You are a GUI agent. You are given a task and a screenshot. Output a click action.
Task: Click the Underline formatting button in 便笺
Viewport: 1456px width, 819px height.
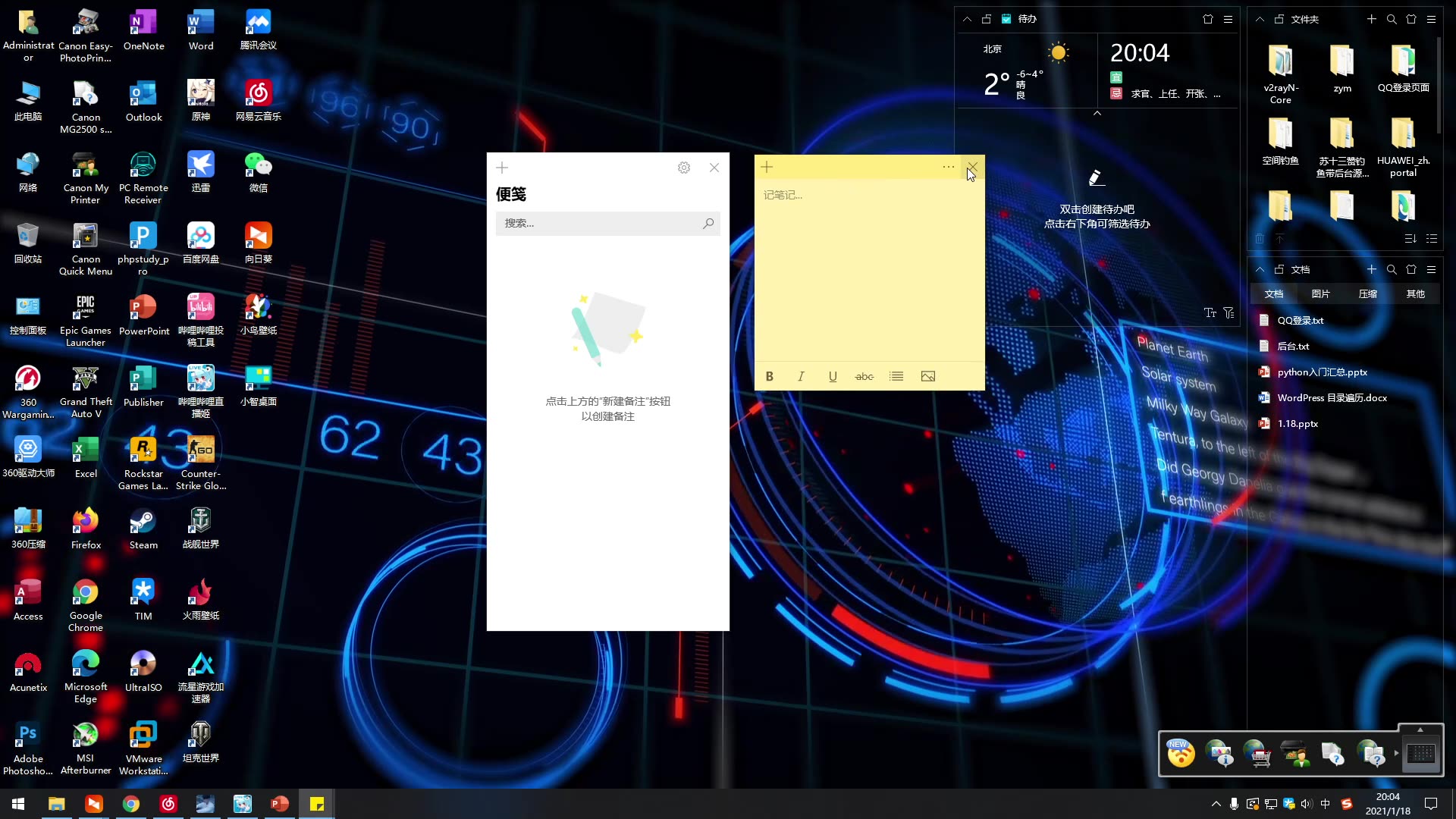tap(833, 376)
